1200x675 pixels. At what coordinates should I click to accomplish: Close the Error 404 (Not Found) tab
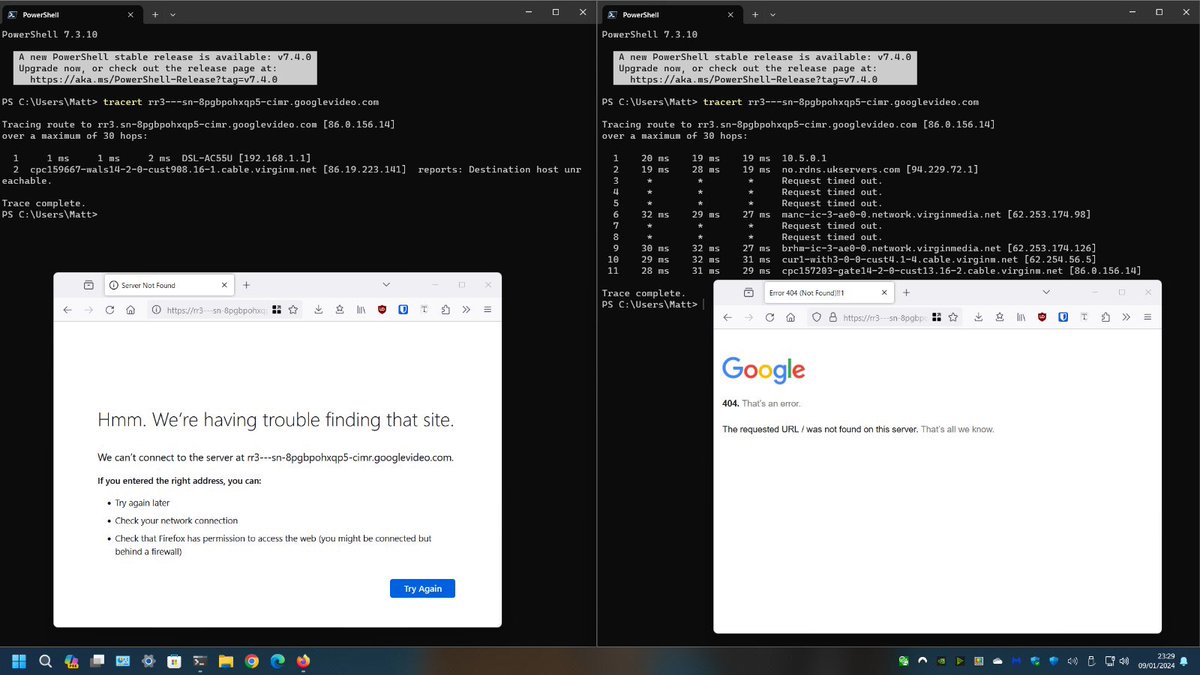(x=882, y=292)
